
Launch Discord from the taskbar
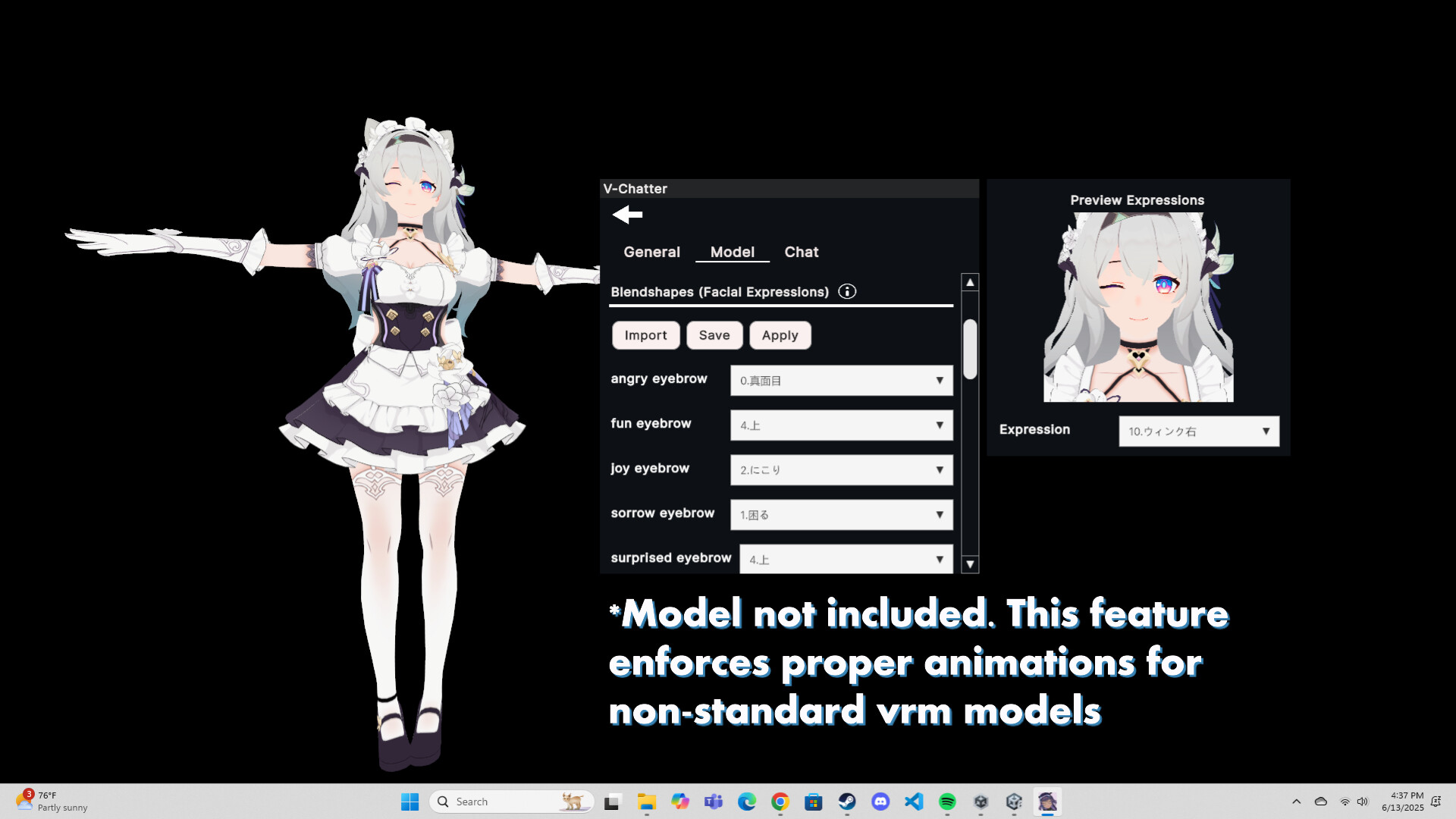coord(880,802)
